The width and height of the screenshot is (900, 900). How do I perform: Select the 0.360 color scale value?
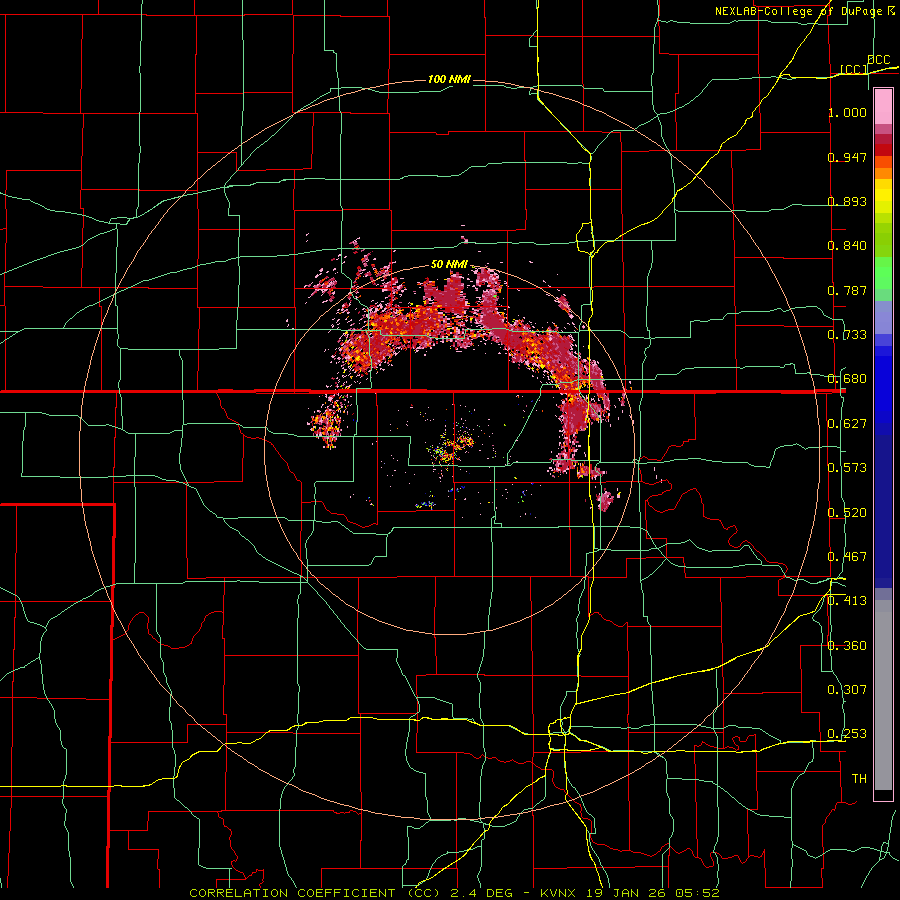click(x=847, y=646)
